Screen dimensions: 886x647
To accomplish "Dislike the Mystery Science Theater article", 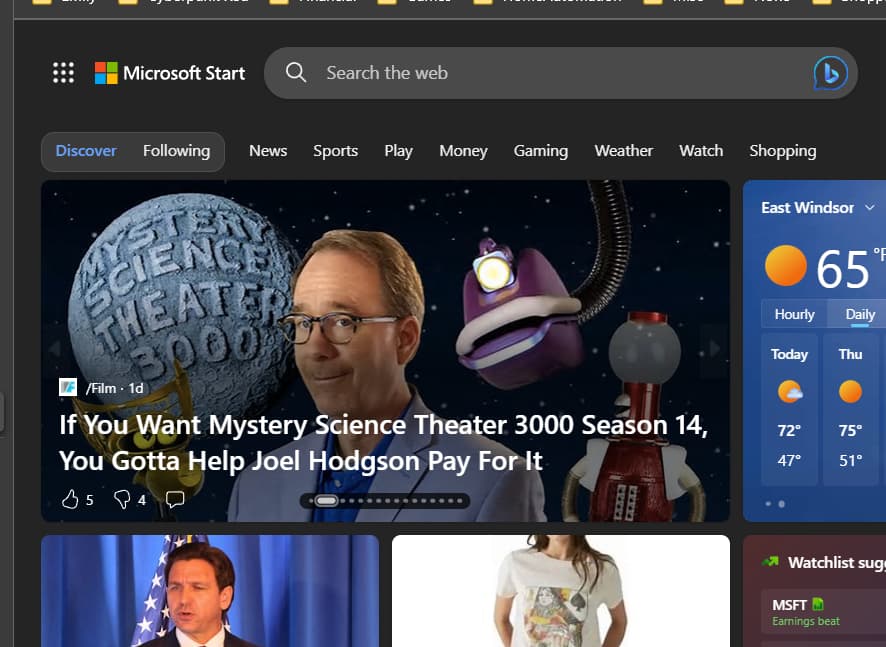I will click(122, 500).
